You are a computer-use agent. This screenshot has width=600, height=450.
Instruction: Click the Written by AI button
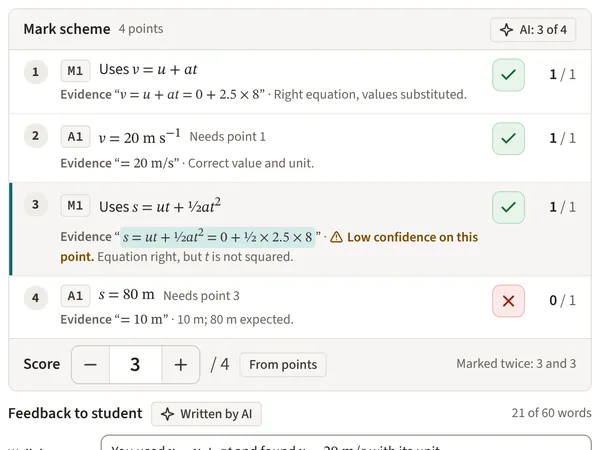point(206,414)
